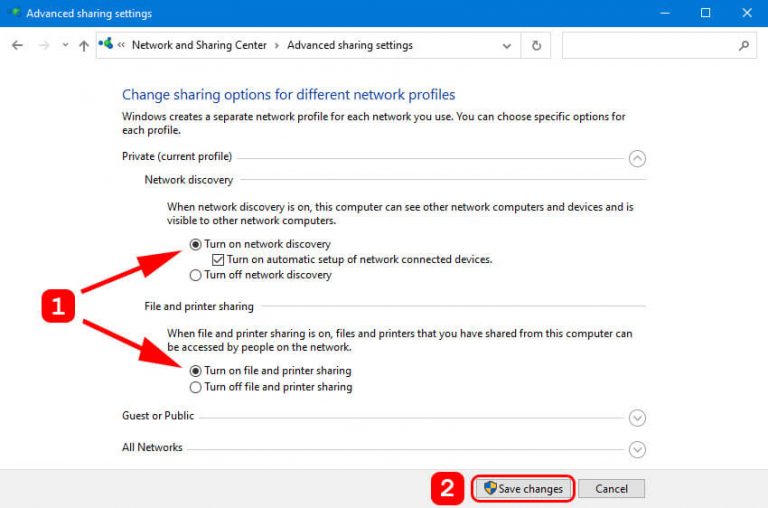Open the recent locations dropdown arrow
The image size is (768, 508).
(65, 46)
